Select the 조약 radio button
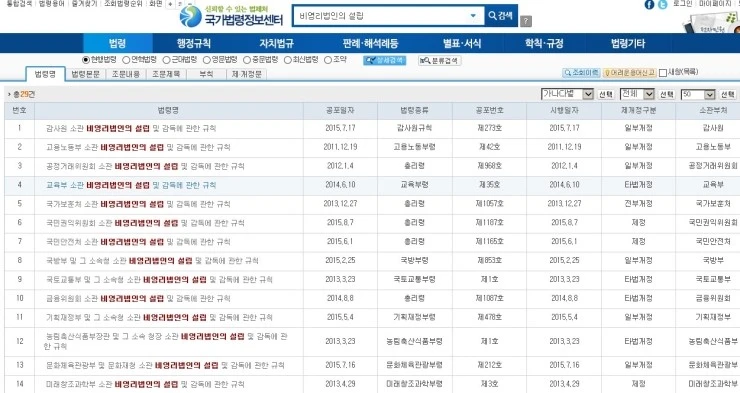740x393 pixels. click(x=328, y=60)
